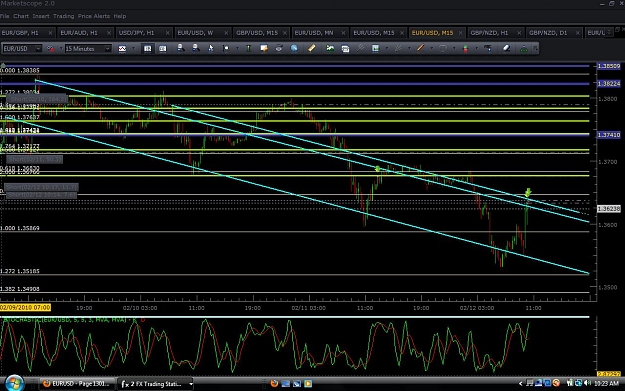This screenshot has width=625, height=391.
Task: Open the File menu
Action: click(4, 16)
